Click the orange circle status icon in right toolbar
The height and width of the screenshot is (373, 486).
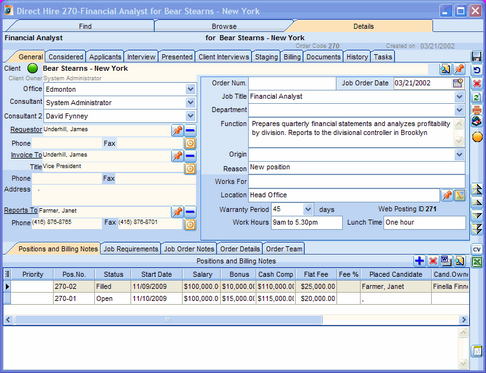tap(477, 137)
